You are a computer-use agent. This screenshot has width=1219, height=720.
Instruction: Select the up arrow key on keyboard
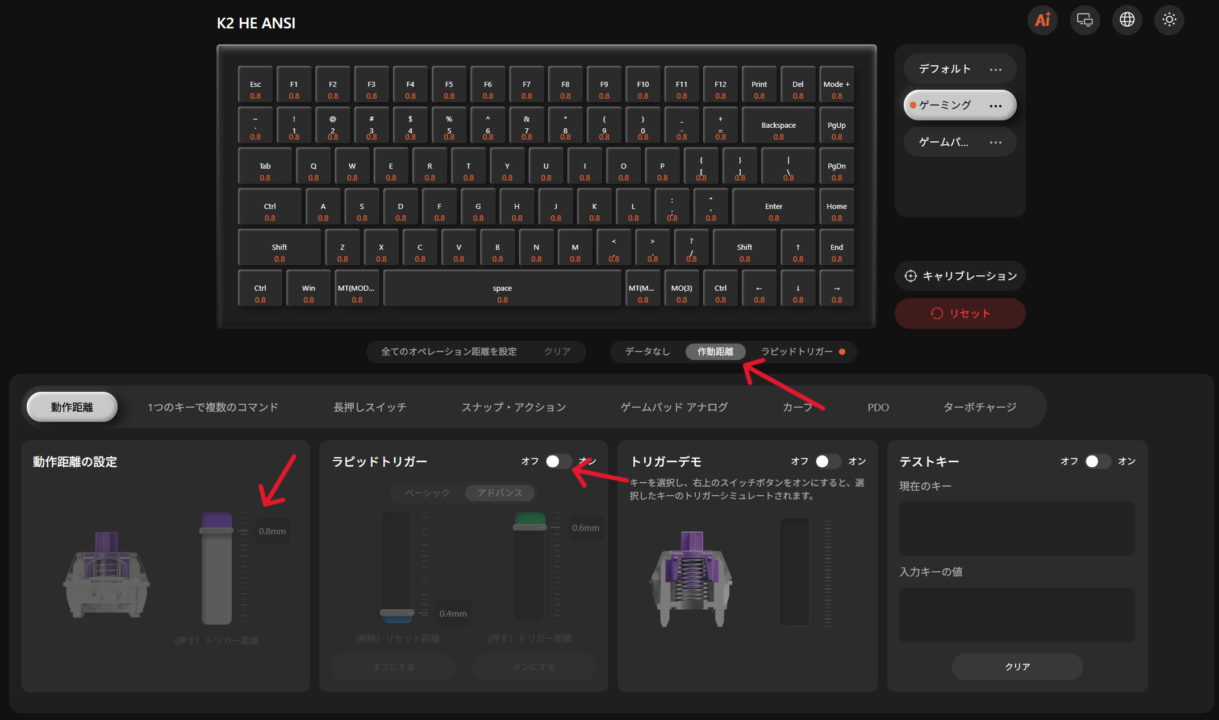[798, 248]
